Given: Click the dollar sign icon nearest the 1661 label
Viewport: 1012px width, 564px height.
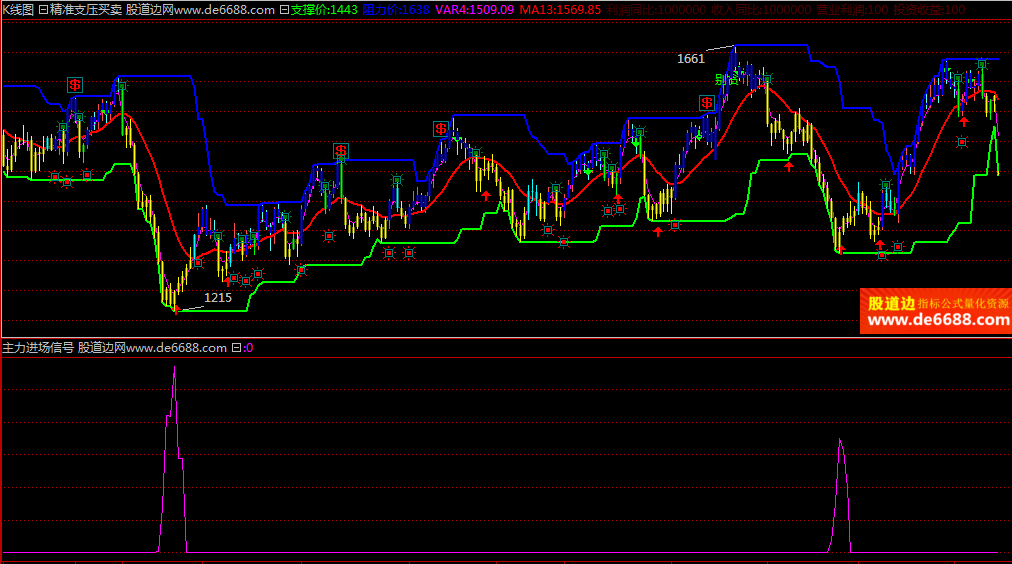Looking at the screenshot, I should (706, 102).
